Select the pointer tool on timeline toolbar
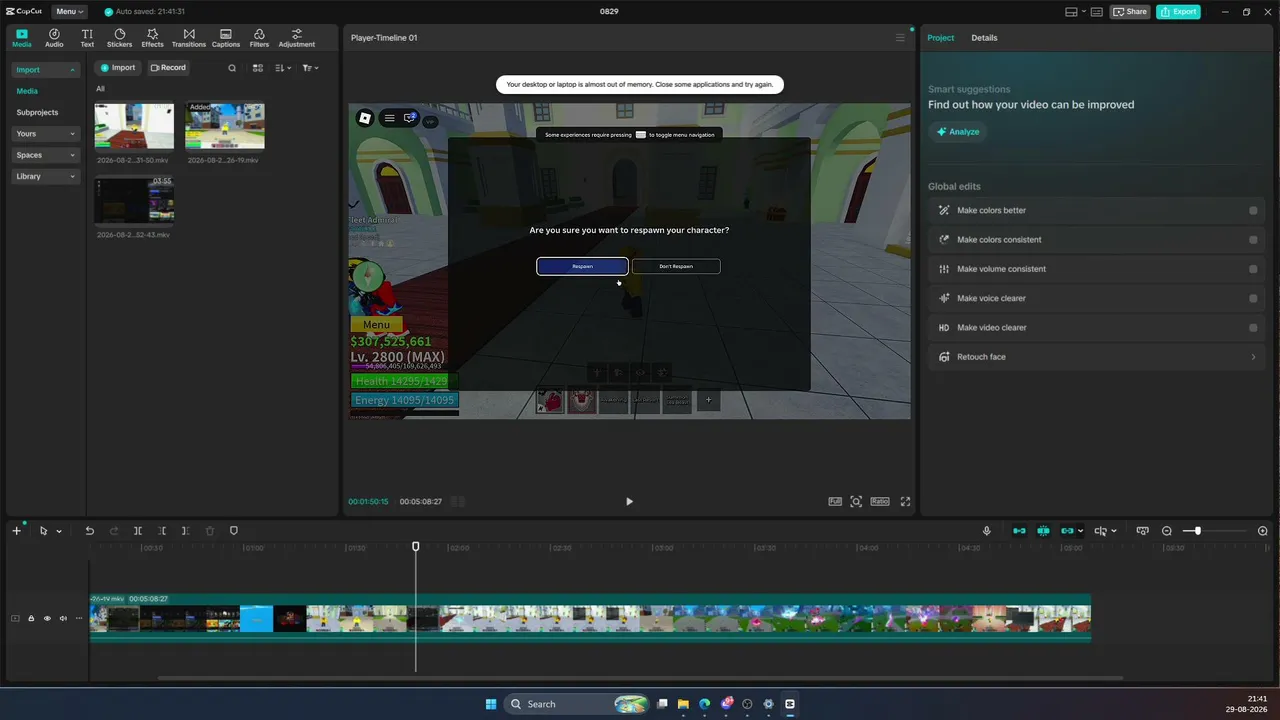The image size is (1280, 720). point(44,531)
